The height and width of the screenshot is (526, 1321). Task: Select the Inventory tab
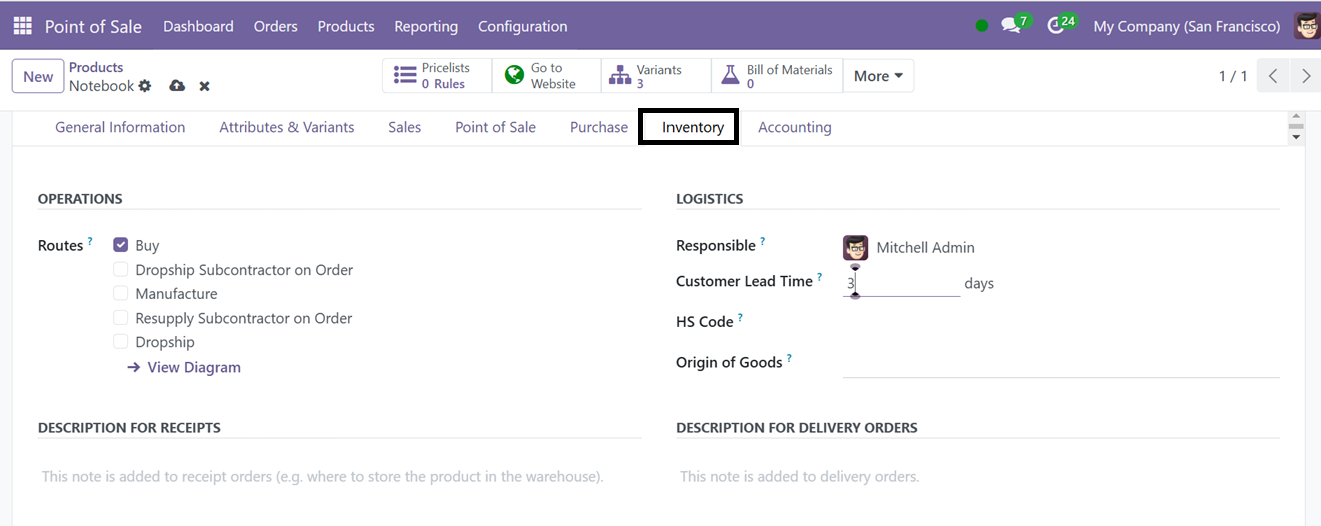(x=693, y=127)
